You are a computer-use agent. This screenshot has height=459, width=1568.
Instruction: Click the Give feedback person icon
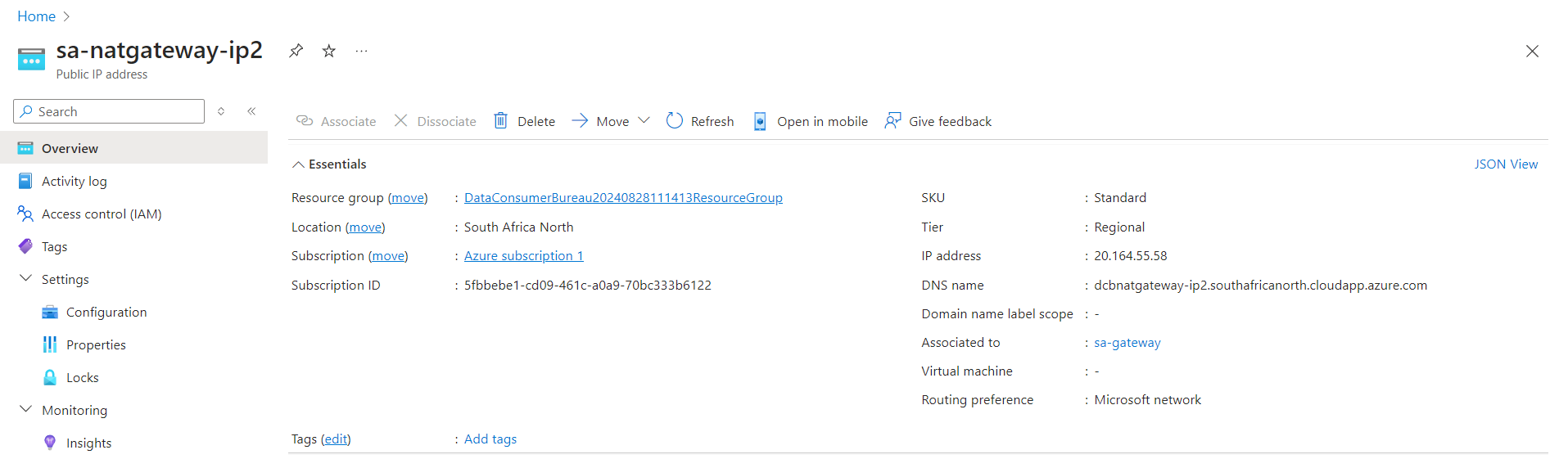(892, 121)
